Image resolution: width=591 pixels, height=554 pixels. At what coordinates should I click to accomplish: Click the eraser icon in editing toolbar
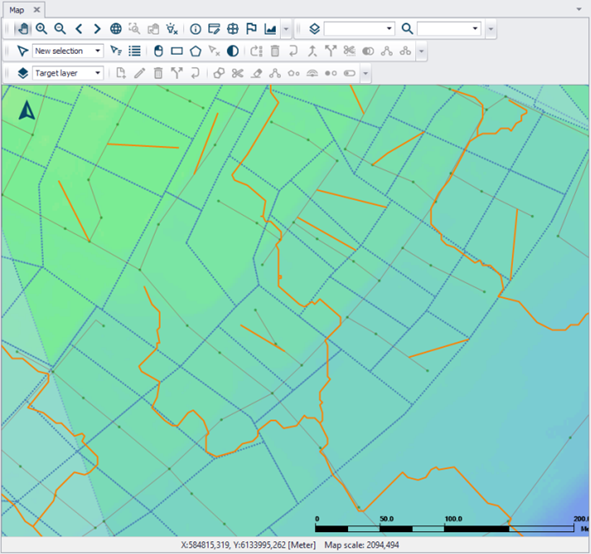pyautogui.click(x=257, y=73)
